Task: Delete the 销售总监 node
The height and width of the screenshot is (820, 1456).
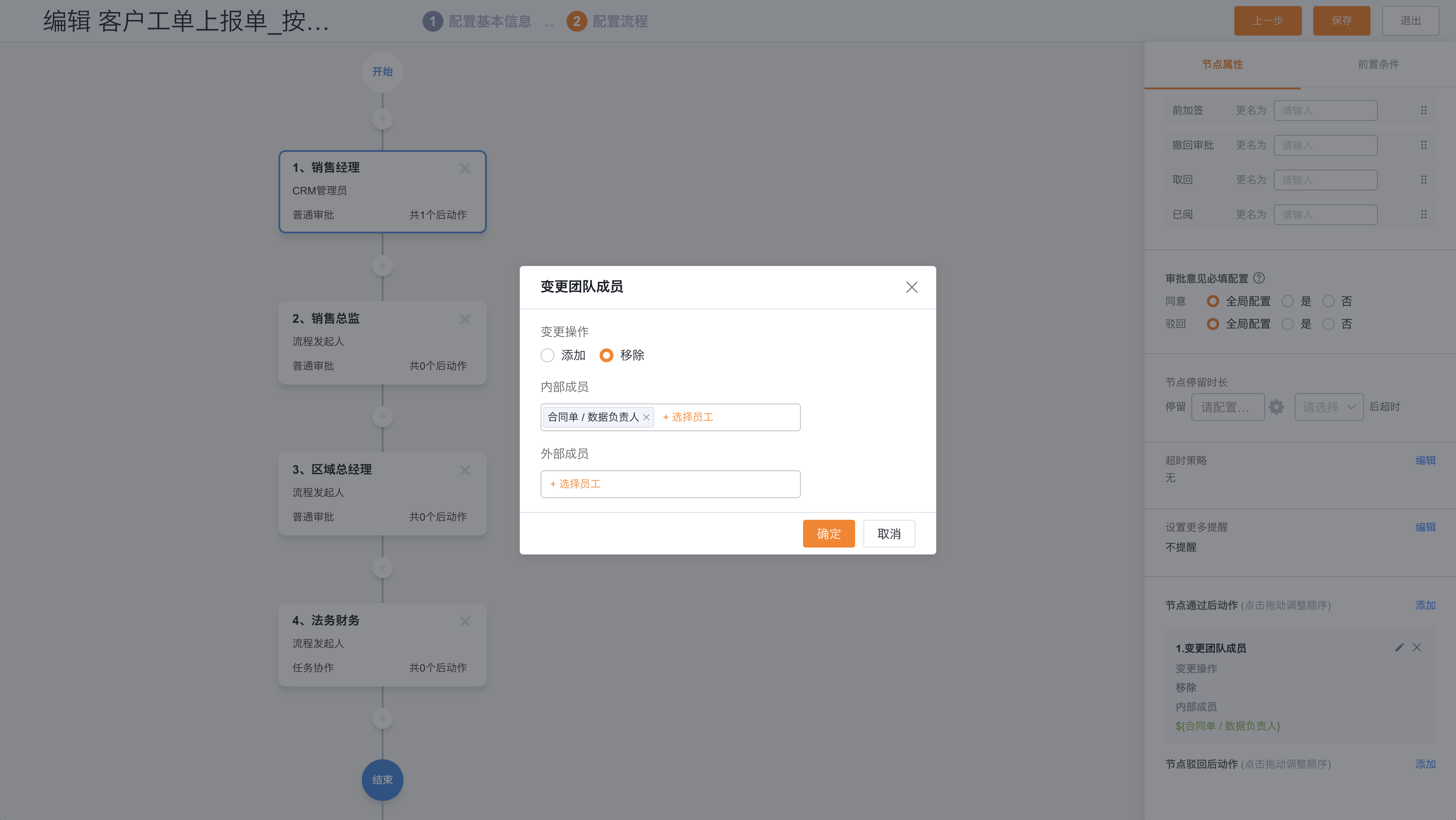Action: [465, 319]
